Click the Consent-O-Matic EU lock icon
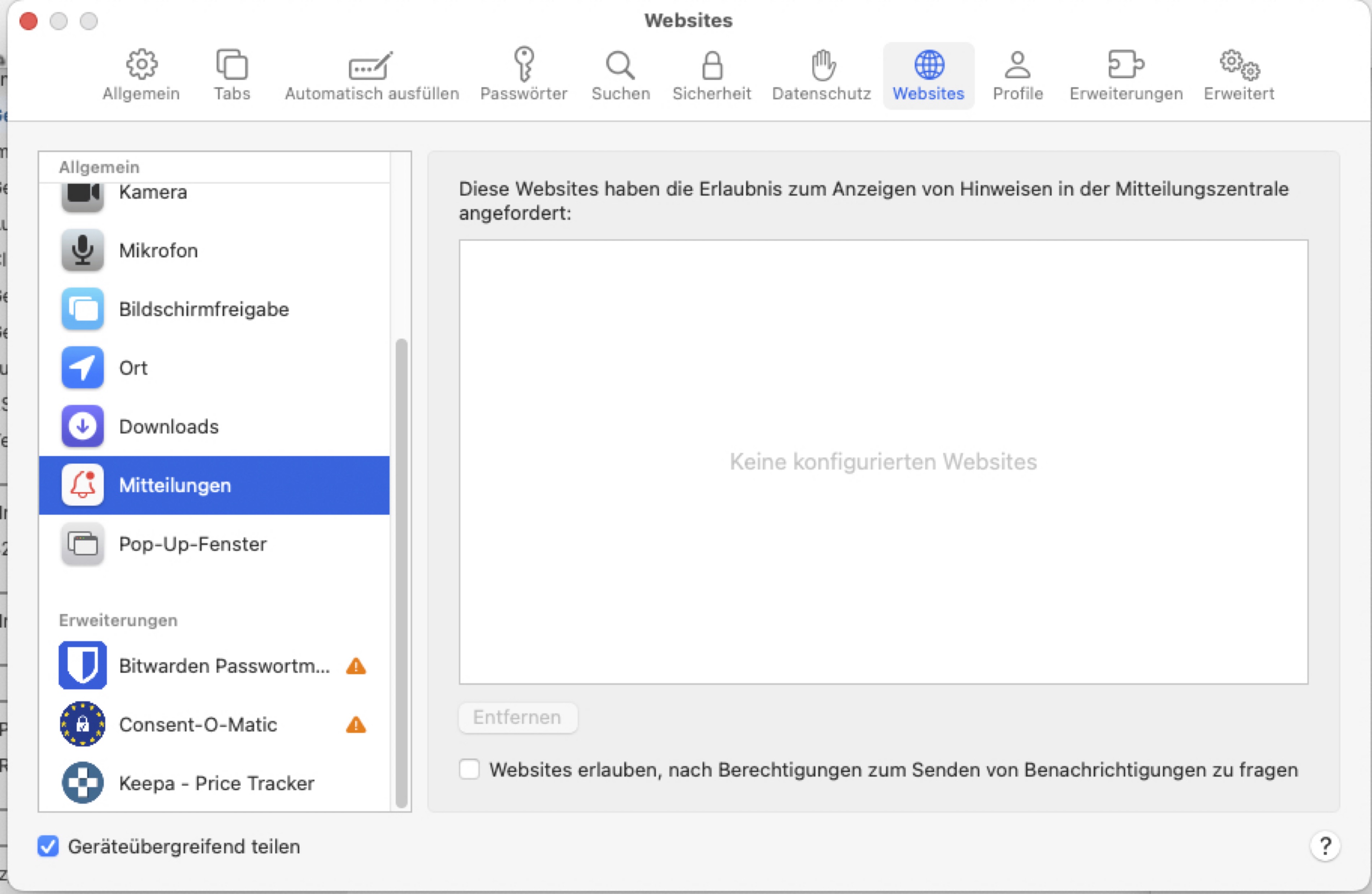 (82, 724)
